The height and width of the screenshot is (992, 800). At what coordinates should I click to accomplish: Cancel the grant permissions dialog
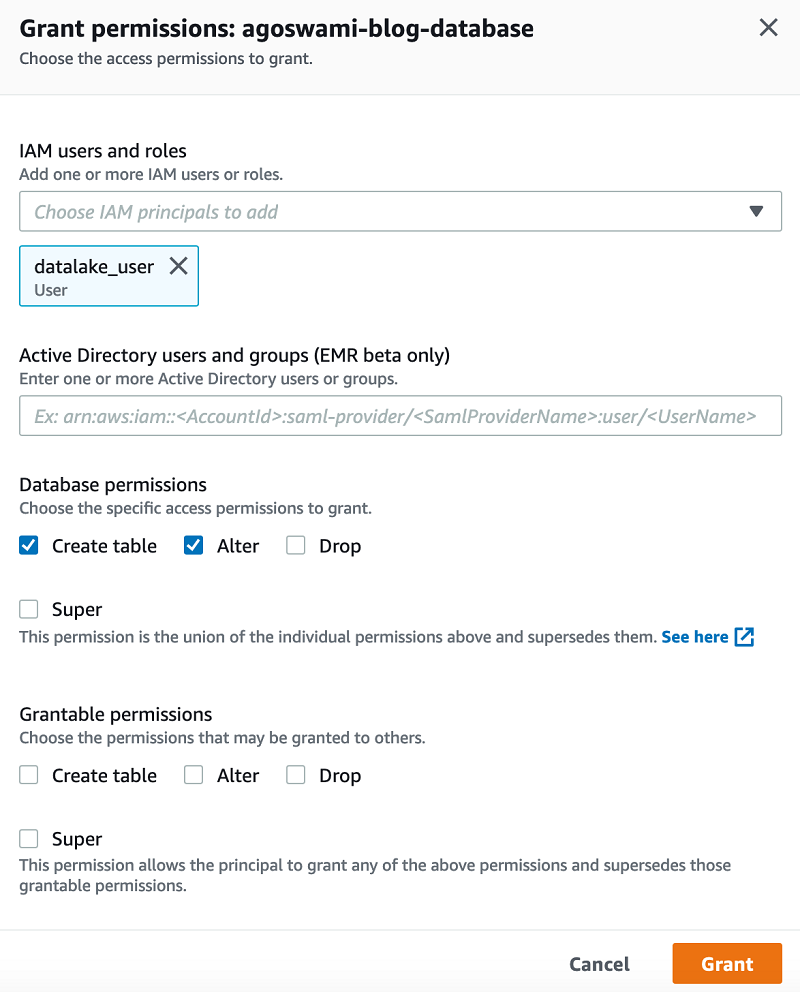coord(599,964)
